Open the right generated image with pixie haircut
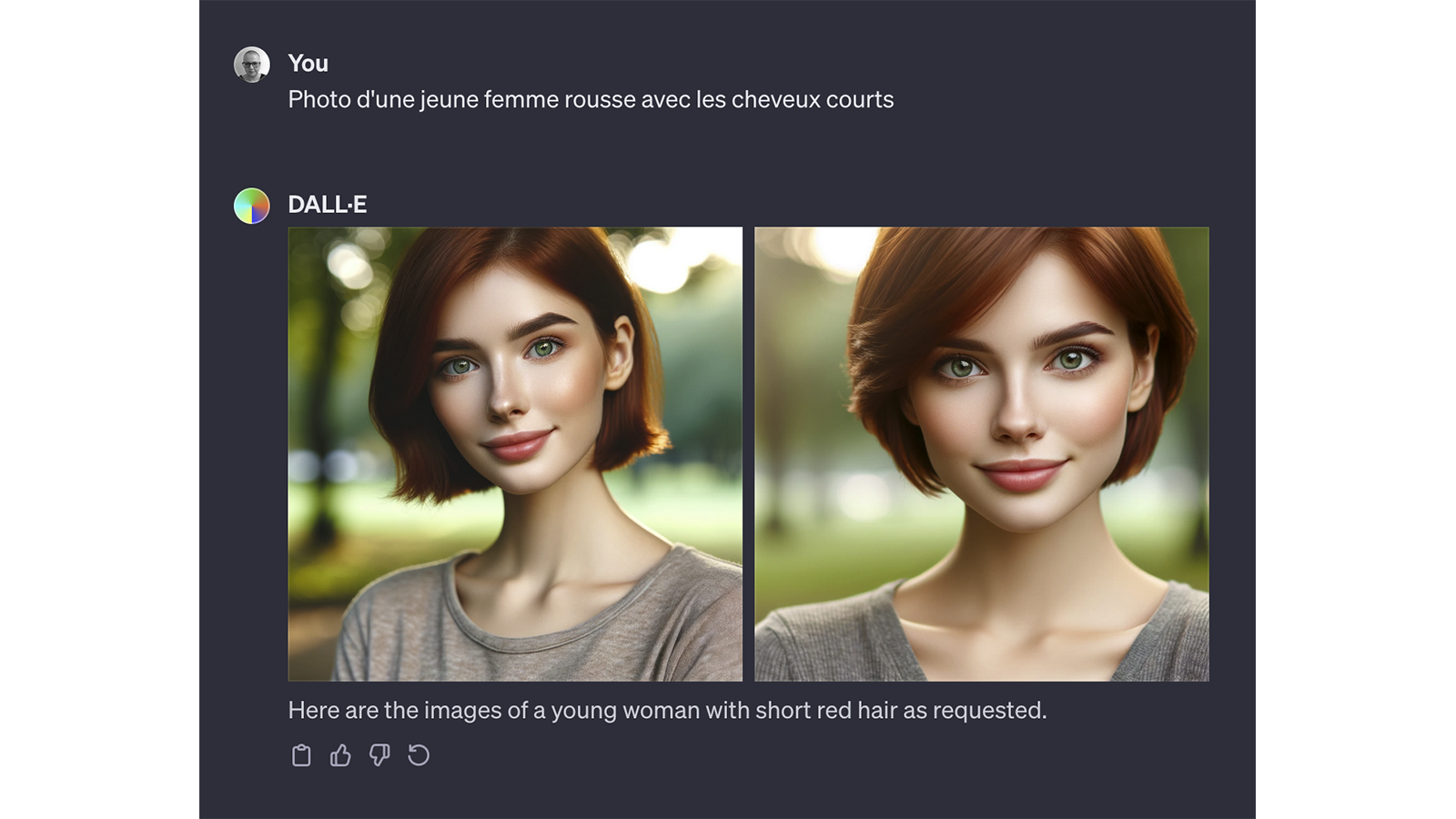1456x819 pixels. click(x=982, y=454)
